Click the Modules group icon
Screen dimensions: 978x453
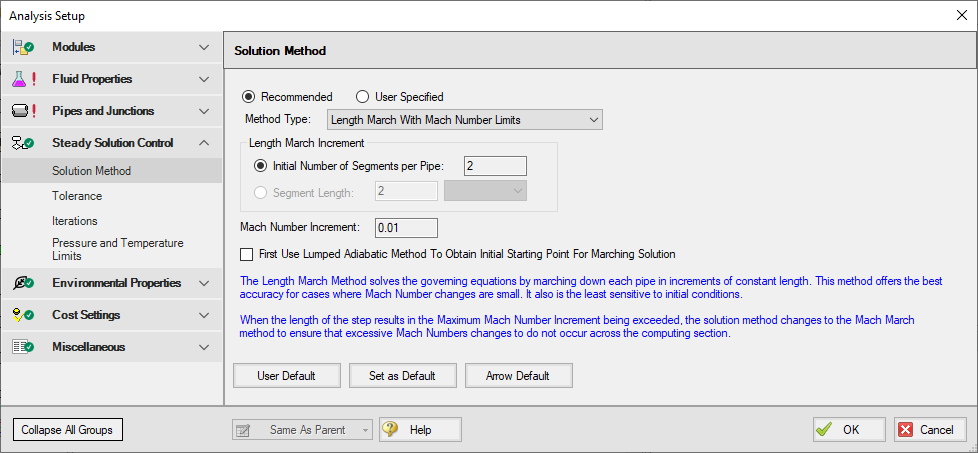pyautogui.click(x=23, y=47)
